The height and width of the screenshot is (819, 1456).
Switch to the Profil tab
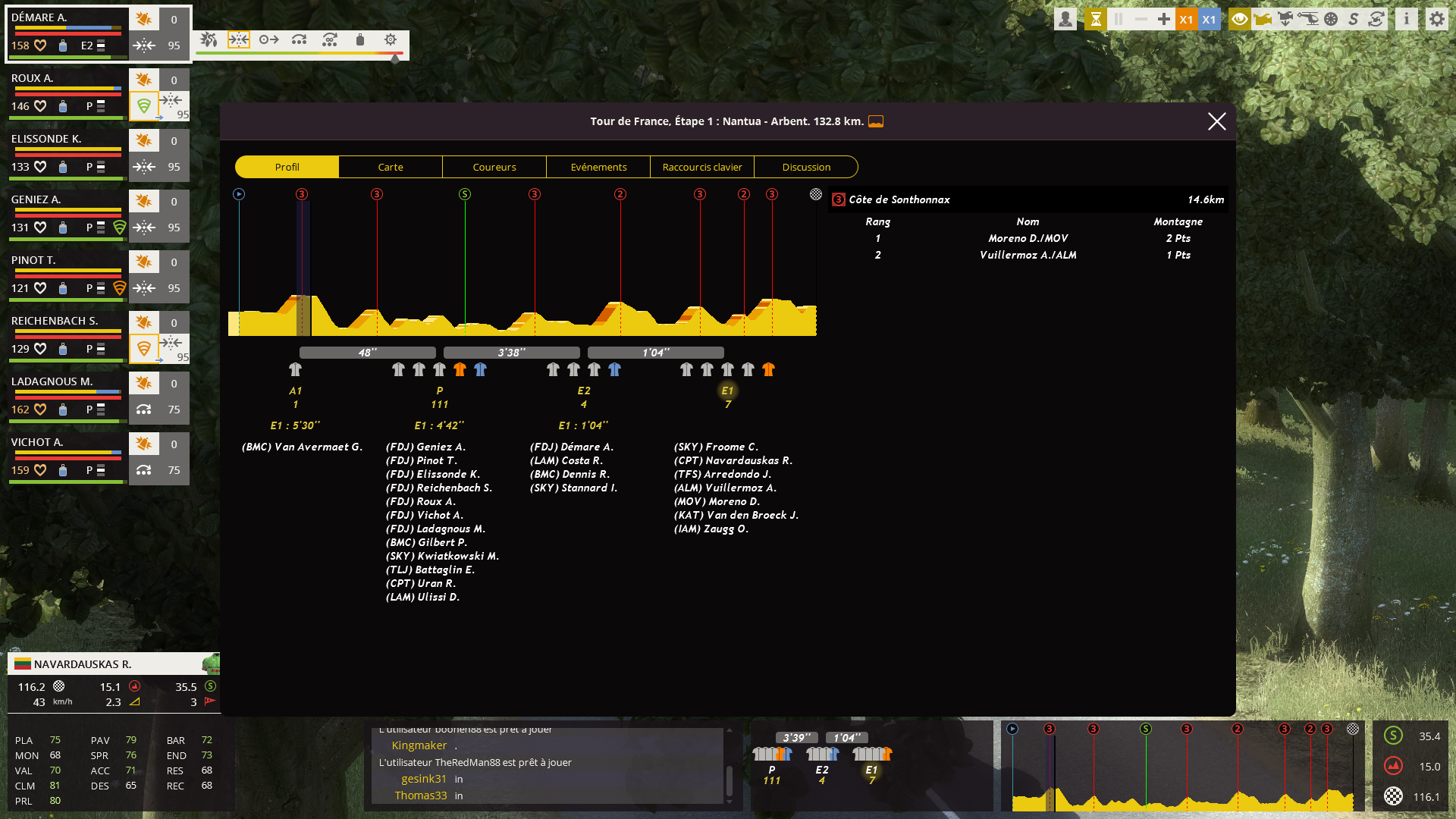pos(287,167)
